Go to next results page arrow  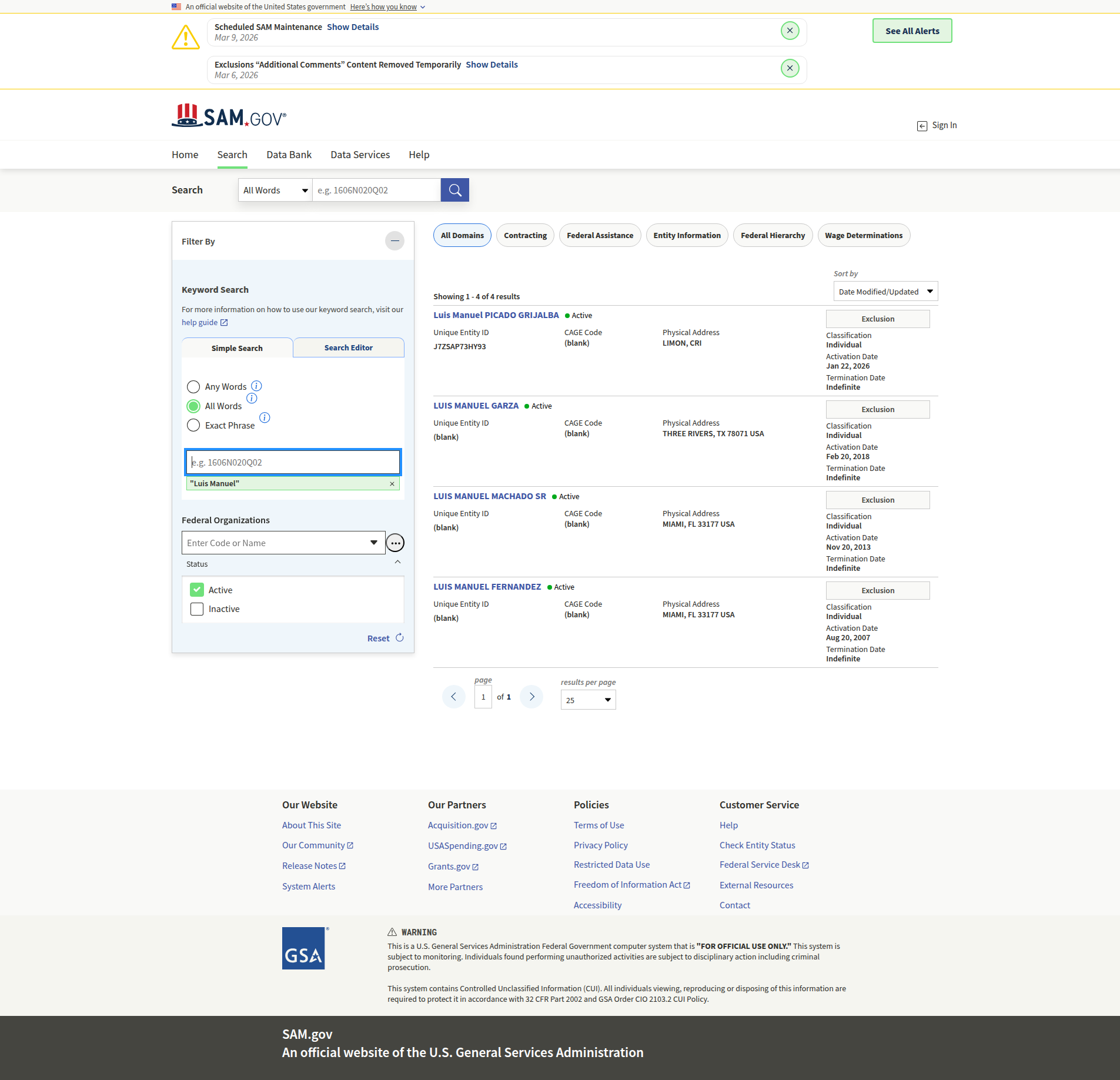[x=531, y=697]
